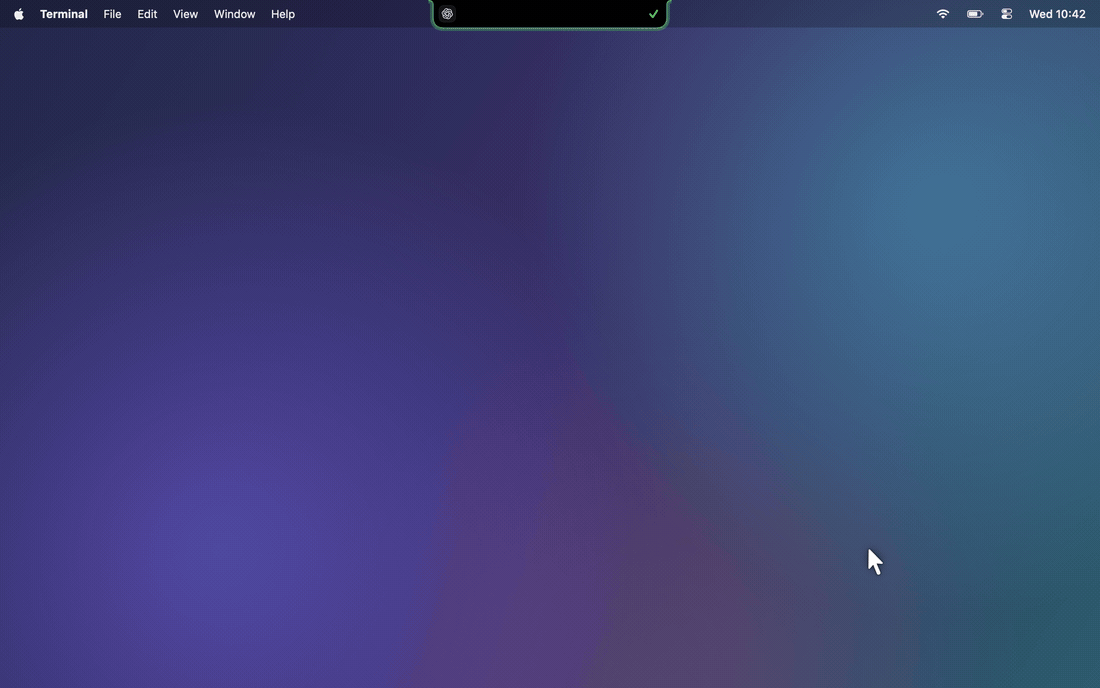Open Control Center
The width and height of the screenshot is (1100, 688).
pos(1007,14)
